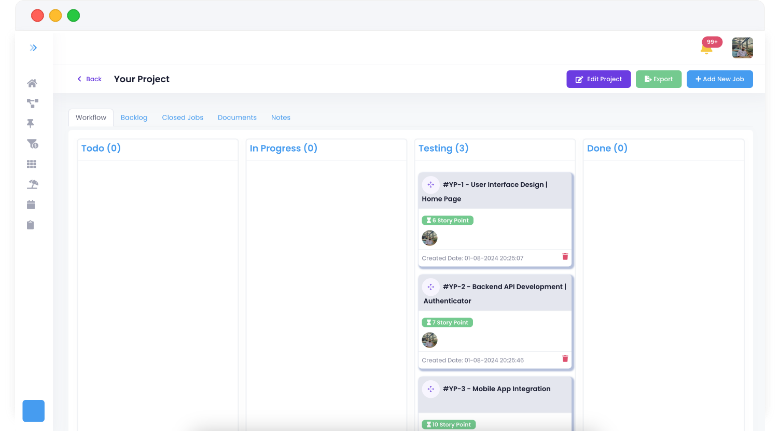Click the drag handle on YP-3 card
The image size is (780, 435).
[x=431, y=389]
